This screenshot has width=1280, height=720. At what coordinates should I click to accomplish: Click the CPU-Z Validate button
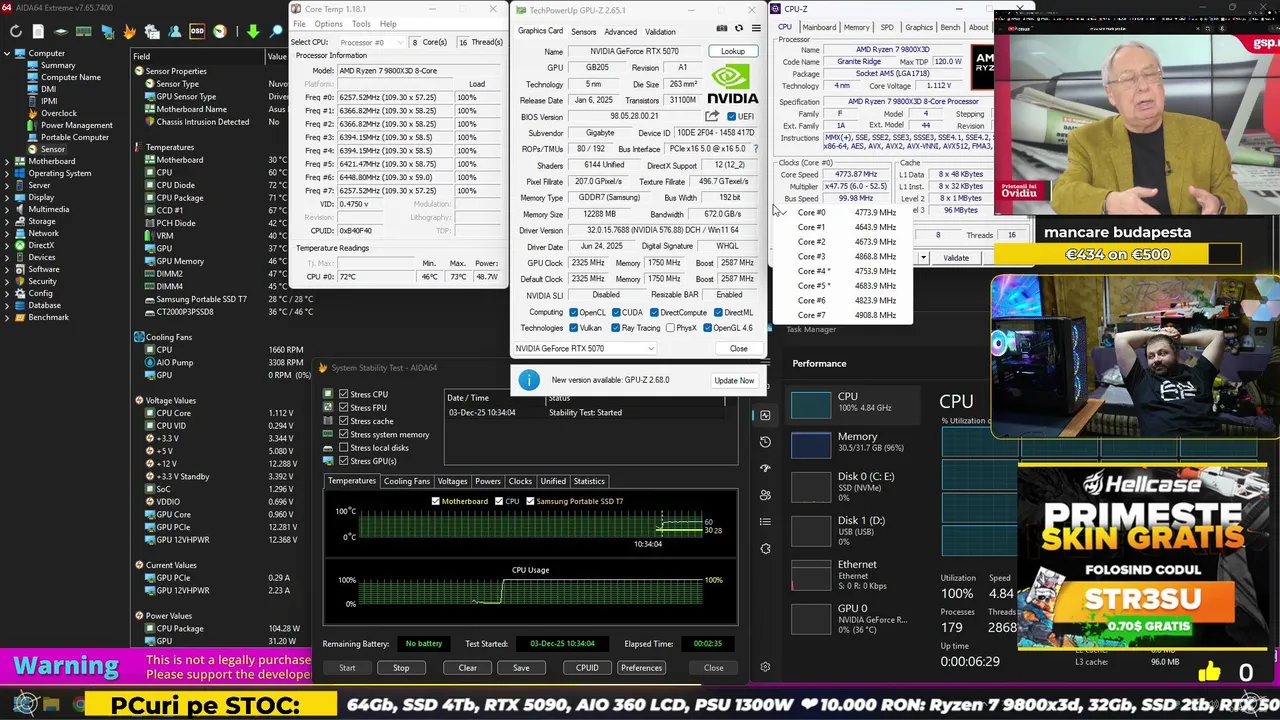click(956, 258)
